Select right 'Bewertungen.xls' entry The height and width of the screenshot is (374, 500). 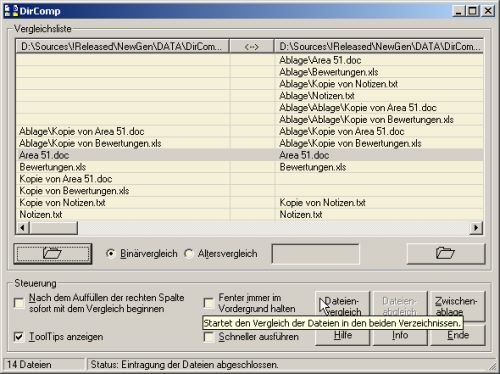coord(313,167)
